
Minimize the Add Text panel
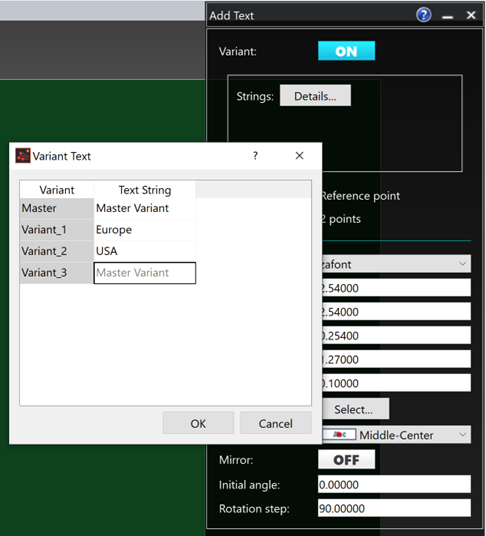tap(447, 16)
